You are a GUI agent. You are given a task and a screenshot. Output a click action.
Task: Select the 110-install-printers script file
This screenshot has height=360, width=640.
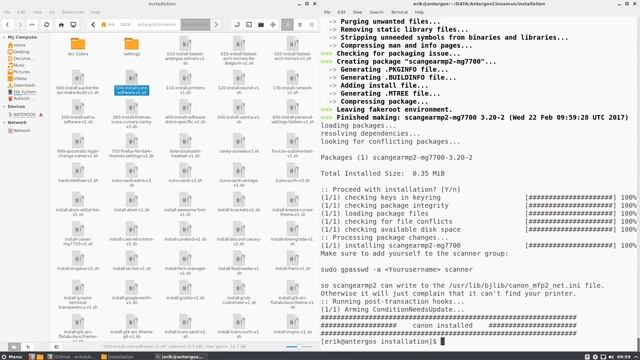[x=185, y=82]
